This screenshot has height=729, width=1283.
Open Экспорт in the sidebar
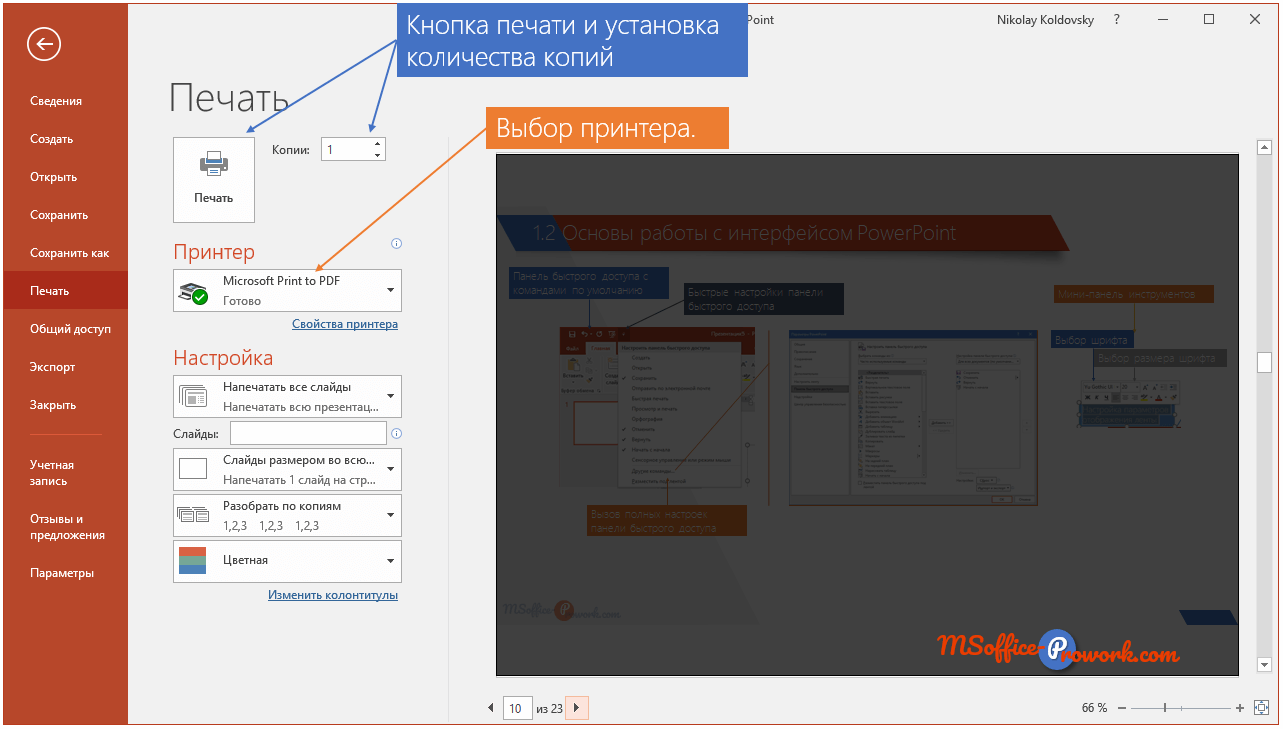[64, 367]
